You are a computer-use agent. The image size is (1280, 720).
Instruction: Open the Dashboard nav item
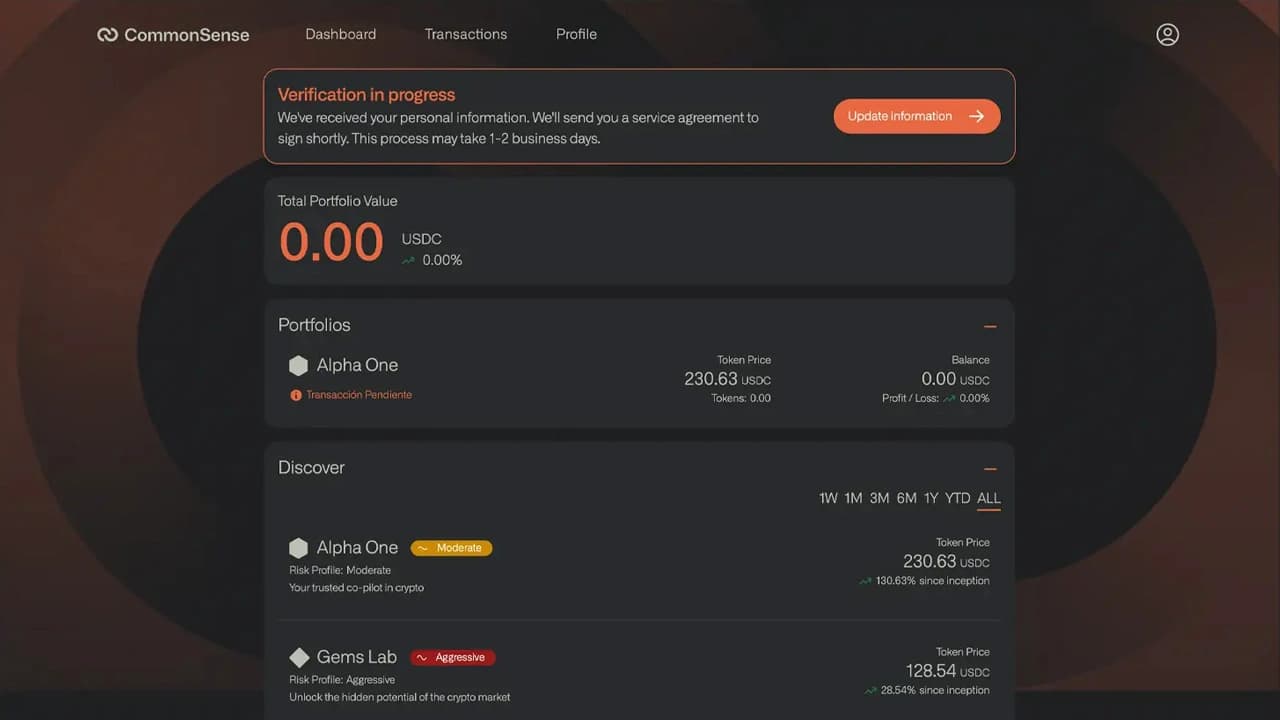point(341,34)
